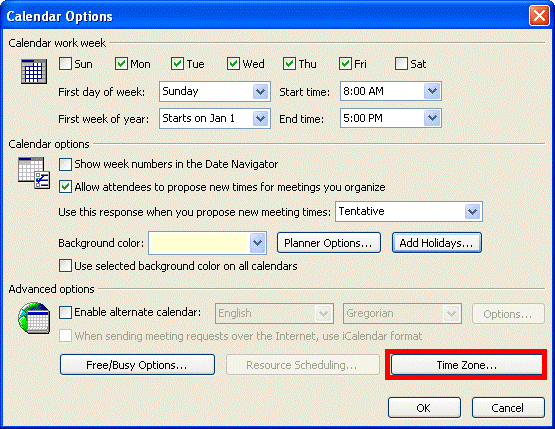
Task: Enable the Sun work day checkbox
Action: click(65, 64)
